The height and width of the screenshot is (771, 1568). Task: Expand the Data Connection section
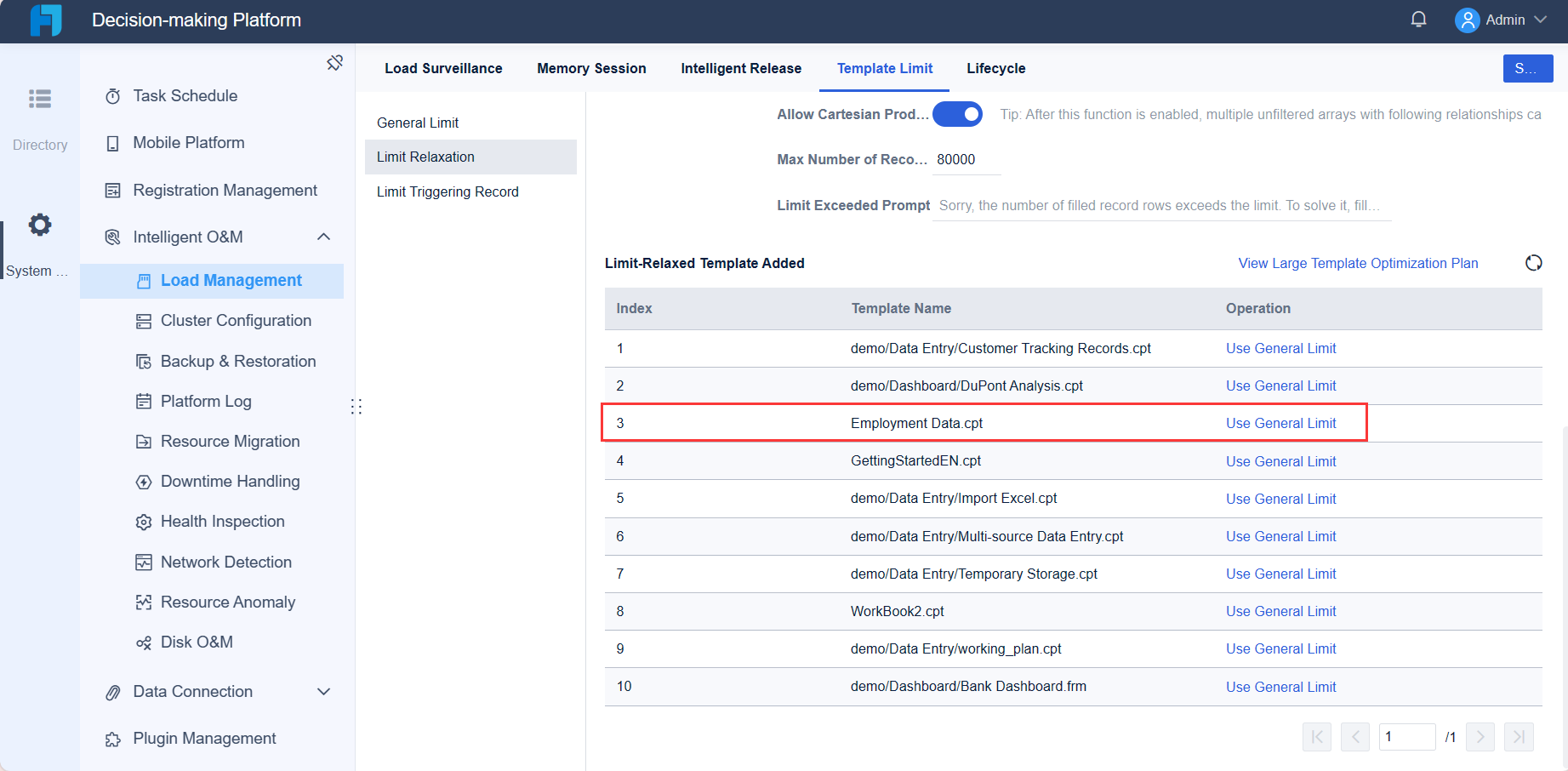(x=323, y=692)
